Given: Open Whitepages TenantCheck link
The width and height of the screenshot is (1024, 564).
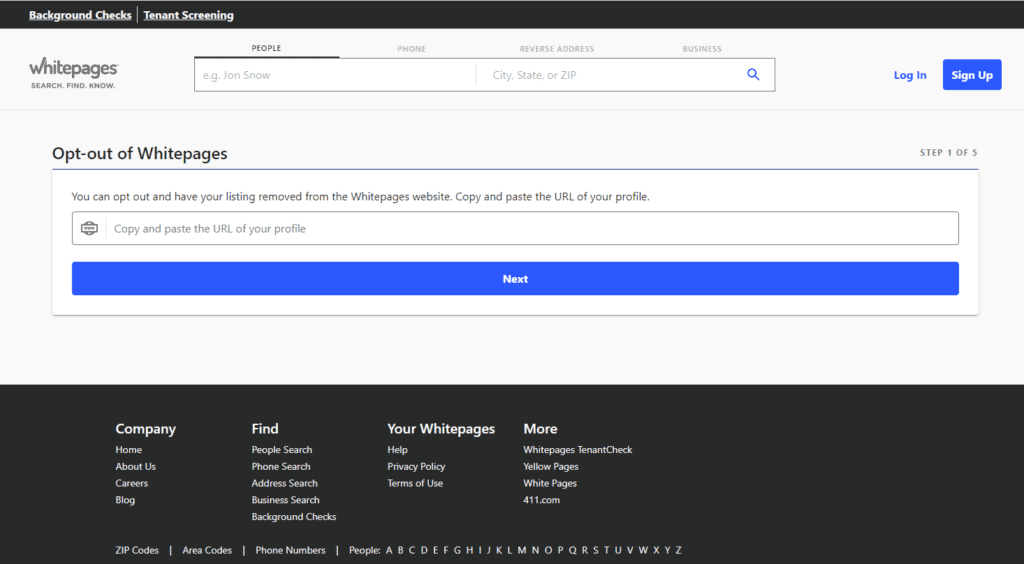Looking at the screenshot, I should click(578, 450).
